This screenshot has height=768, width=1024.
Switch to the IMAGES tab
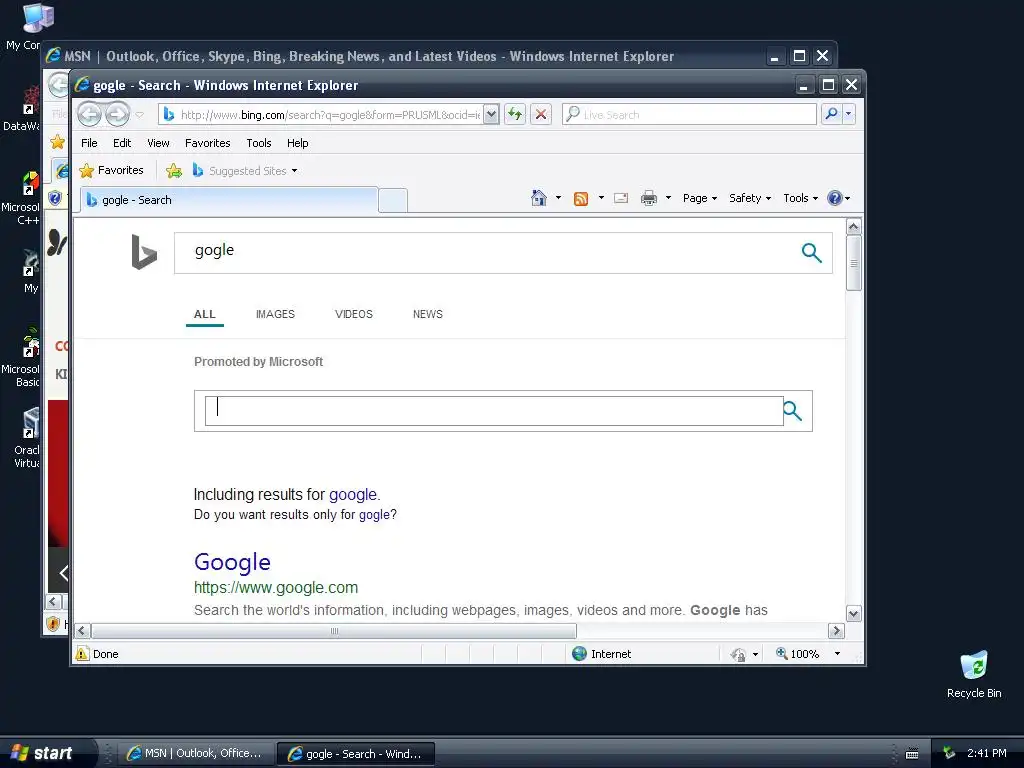click(x=275, y=314)
